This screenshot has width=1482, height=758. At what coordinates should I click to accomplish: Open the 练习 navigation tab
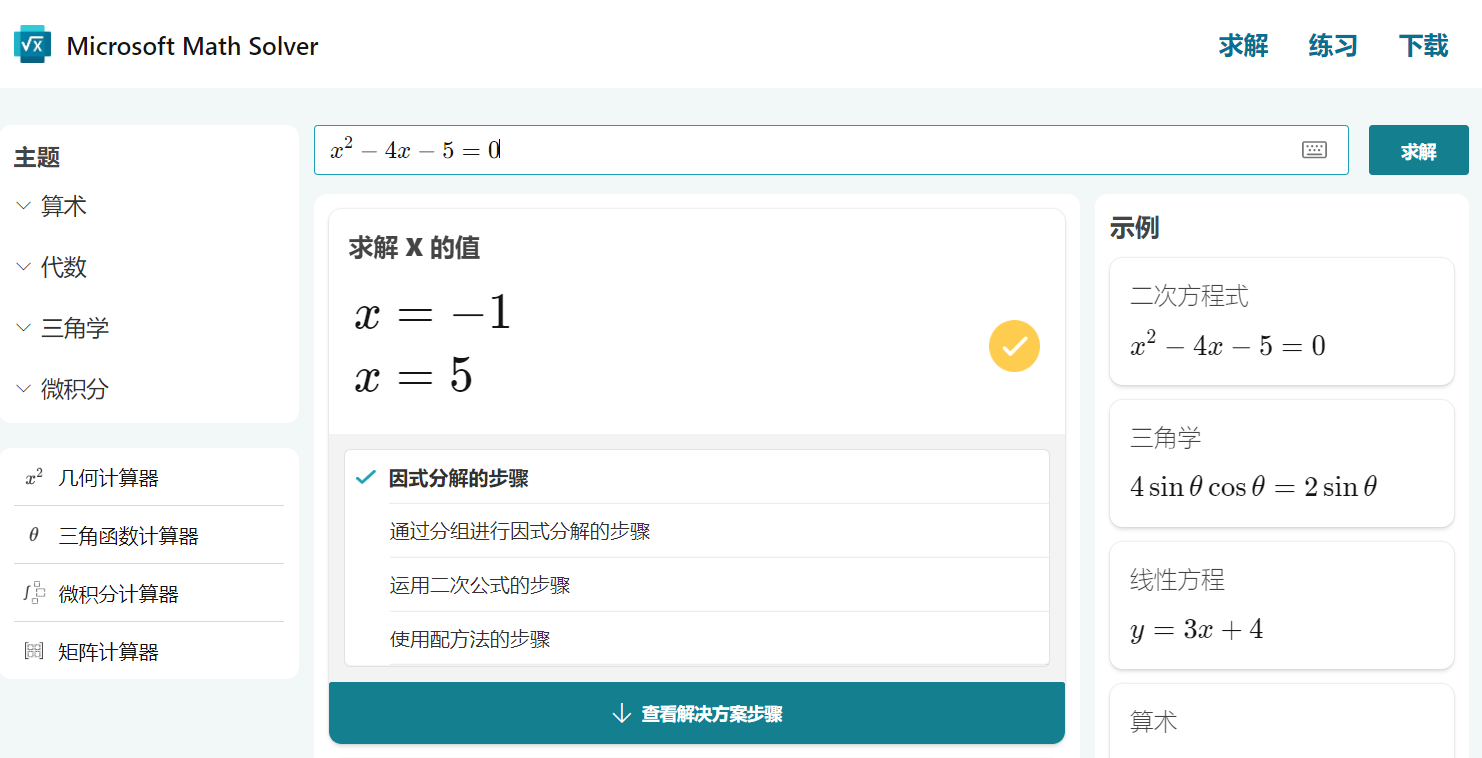click(x=1333, y=46)
